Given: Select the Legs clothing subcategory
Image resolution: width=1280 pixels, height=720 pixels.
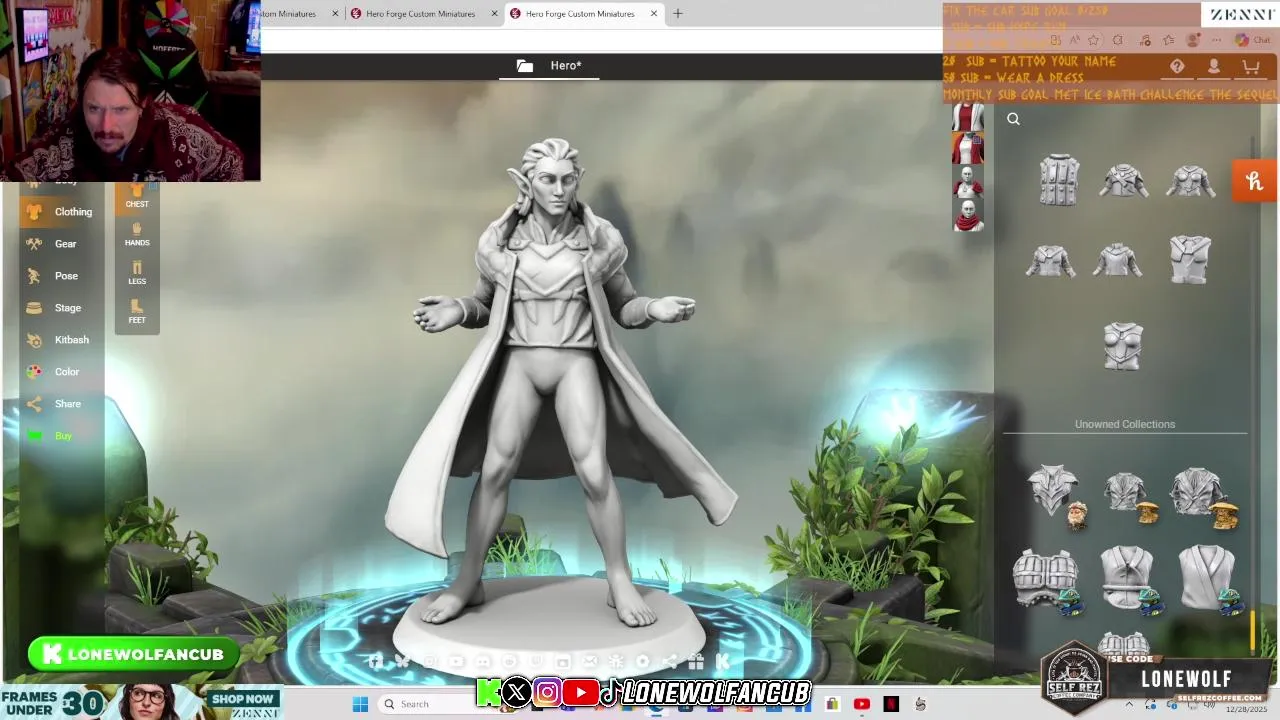Looking at the screenshot, I should point(137,273).
